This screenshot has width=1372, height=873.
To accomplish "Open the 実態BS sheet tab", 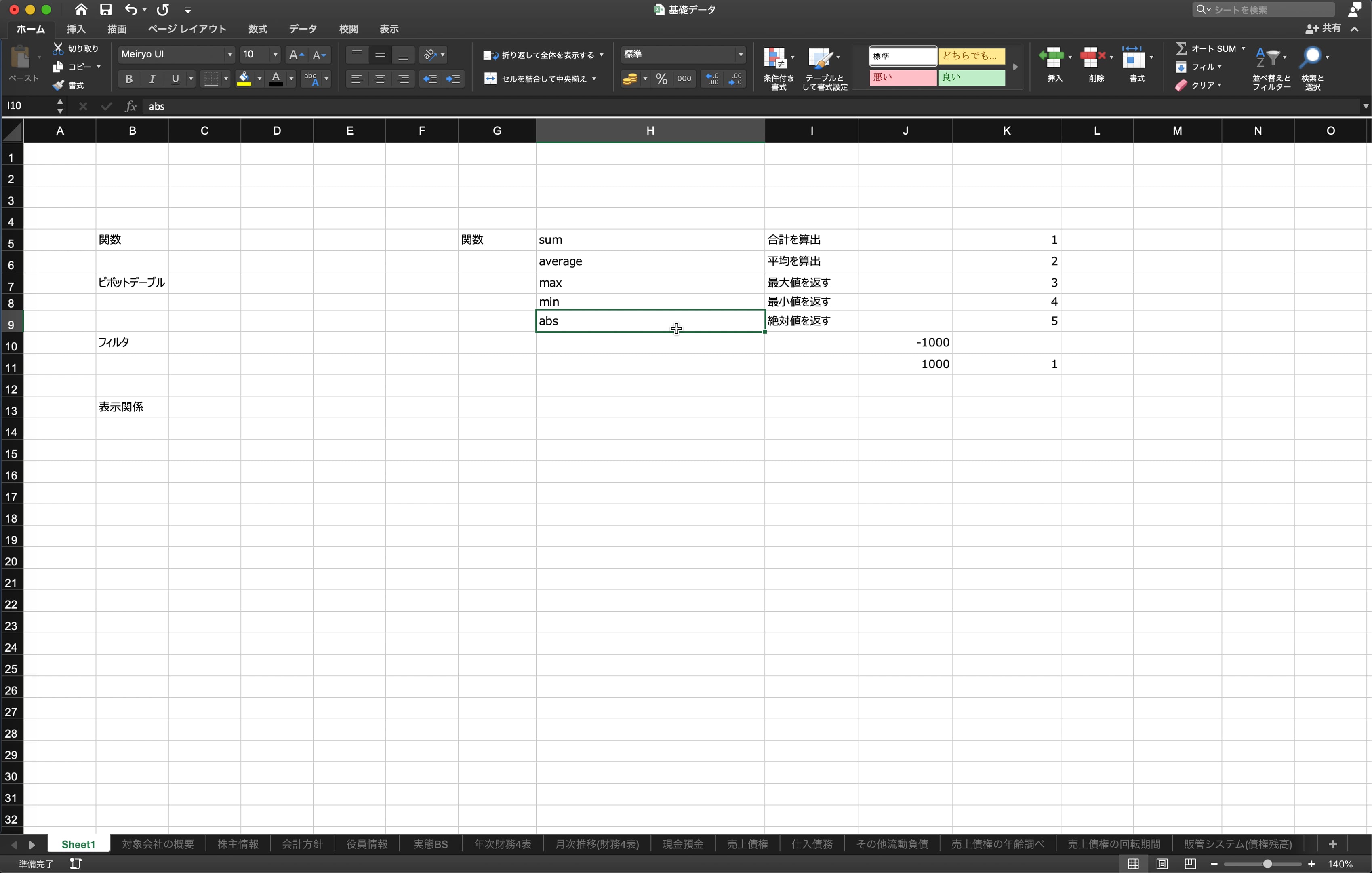I will (x=430, y=844).
